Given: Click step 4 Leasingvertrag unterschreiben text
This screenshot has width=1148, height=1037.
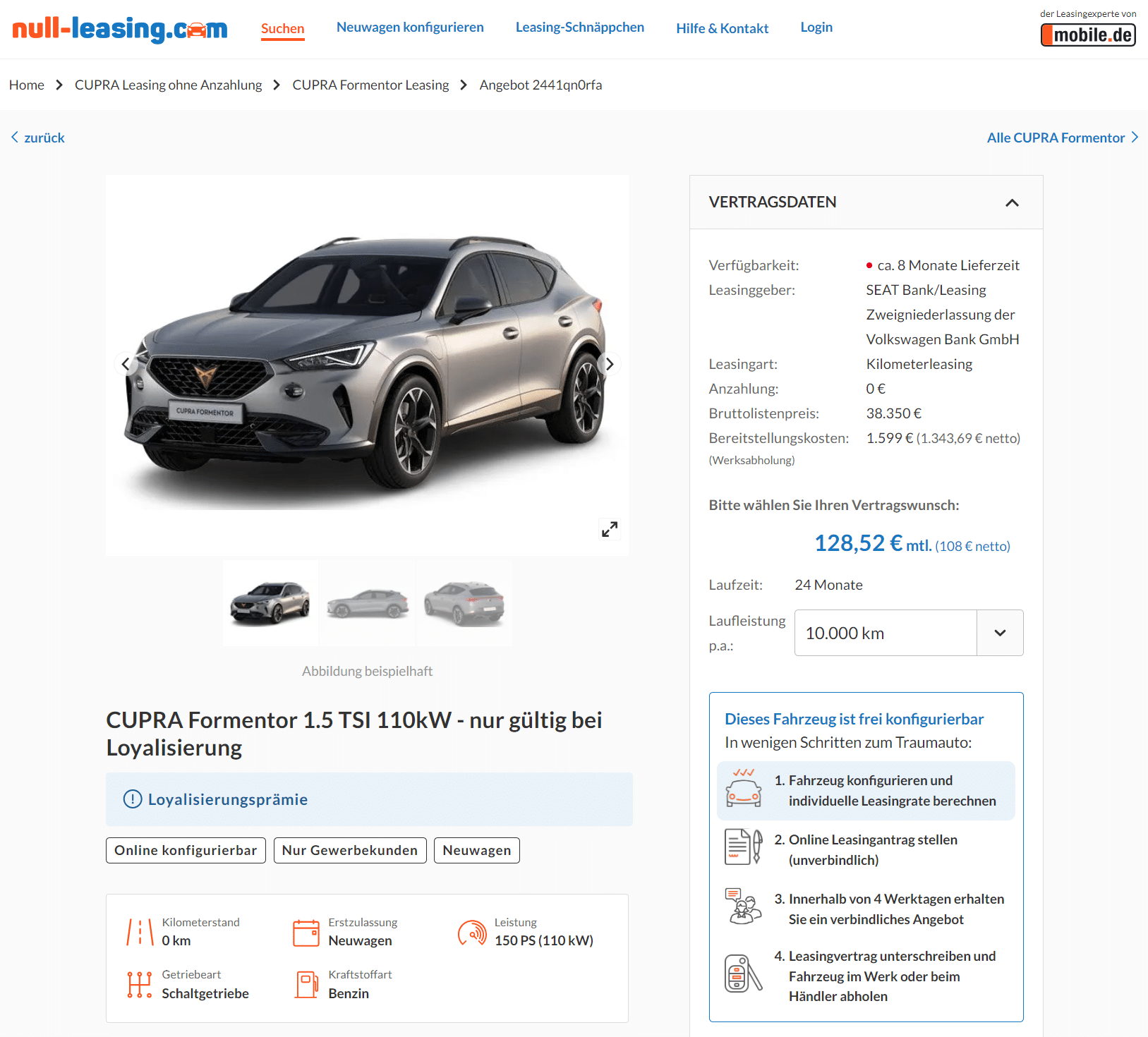Looking at the screenshot, I should tap(885, 976).
